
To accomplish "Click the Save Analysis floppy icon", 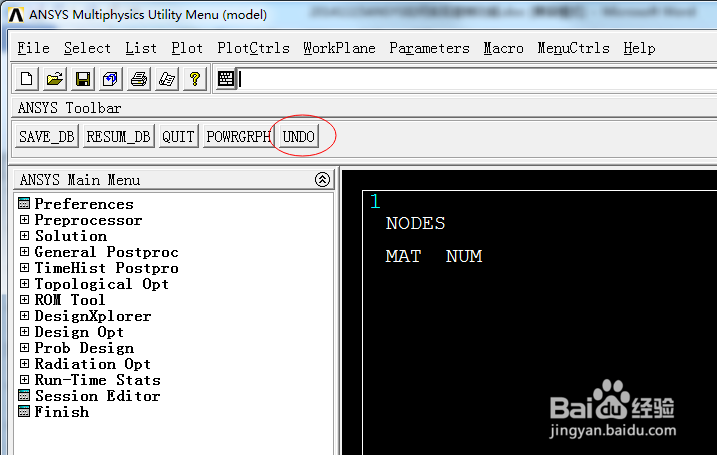I will coord(82,79).
